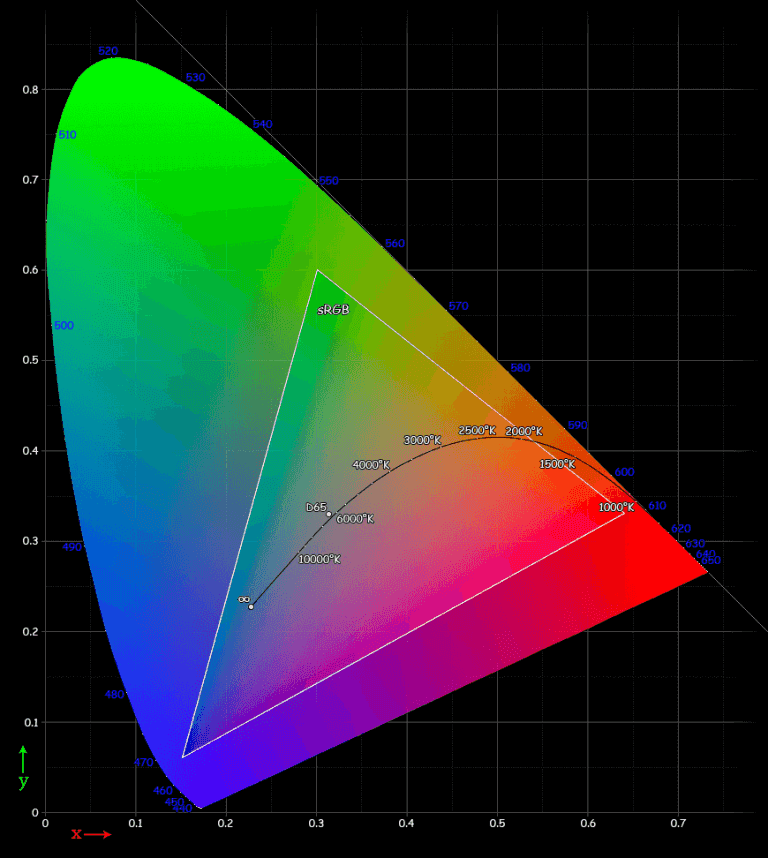Click the red vertex of sRGB triangle
The image size is (768, 858).
tap(624, 514)
